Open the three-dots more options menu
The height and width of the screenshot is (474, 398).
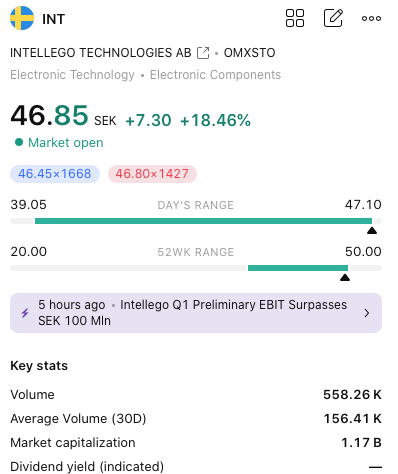point(371,18)
